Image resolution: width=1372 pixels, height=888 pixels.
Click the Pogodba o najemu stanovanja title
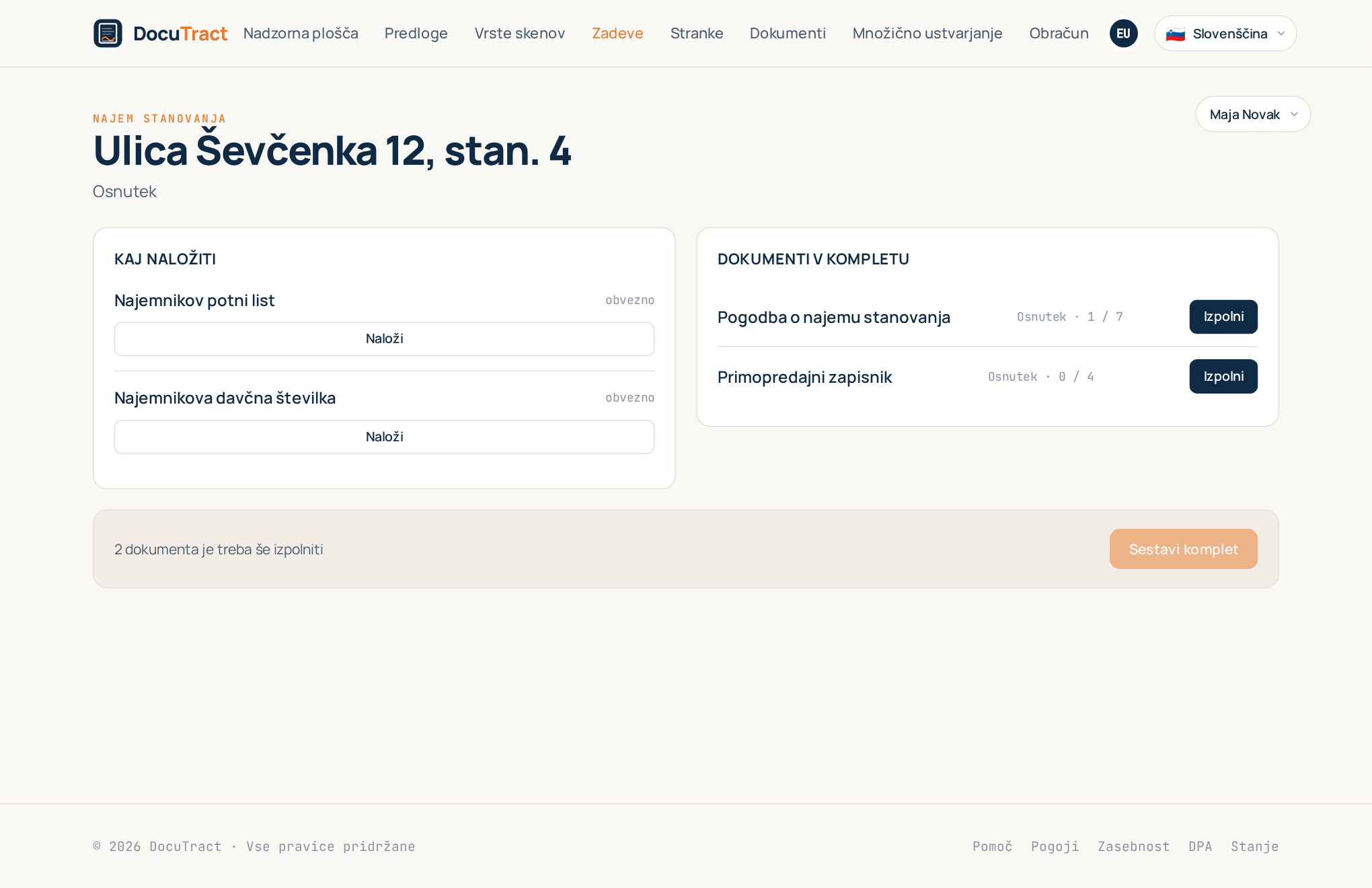833,317
